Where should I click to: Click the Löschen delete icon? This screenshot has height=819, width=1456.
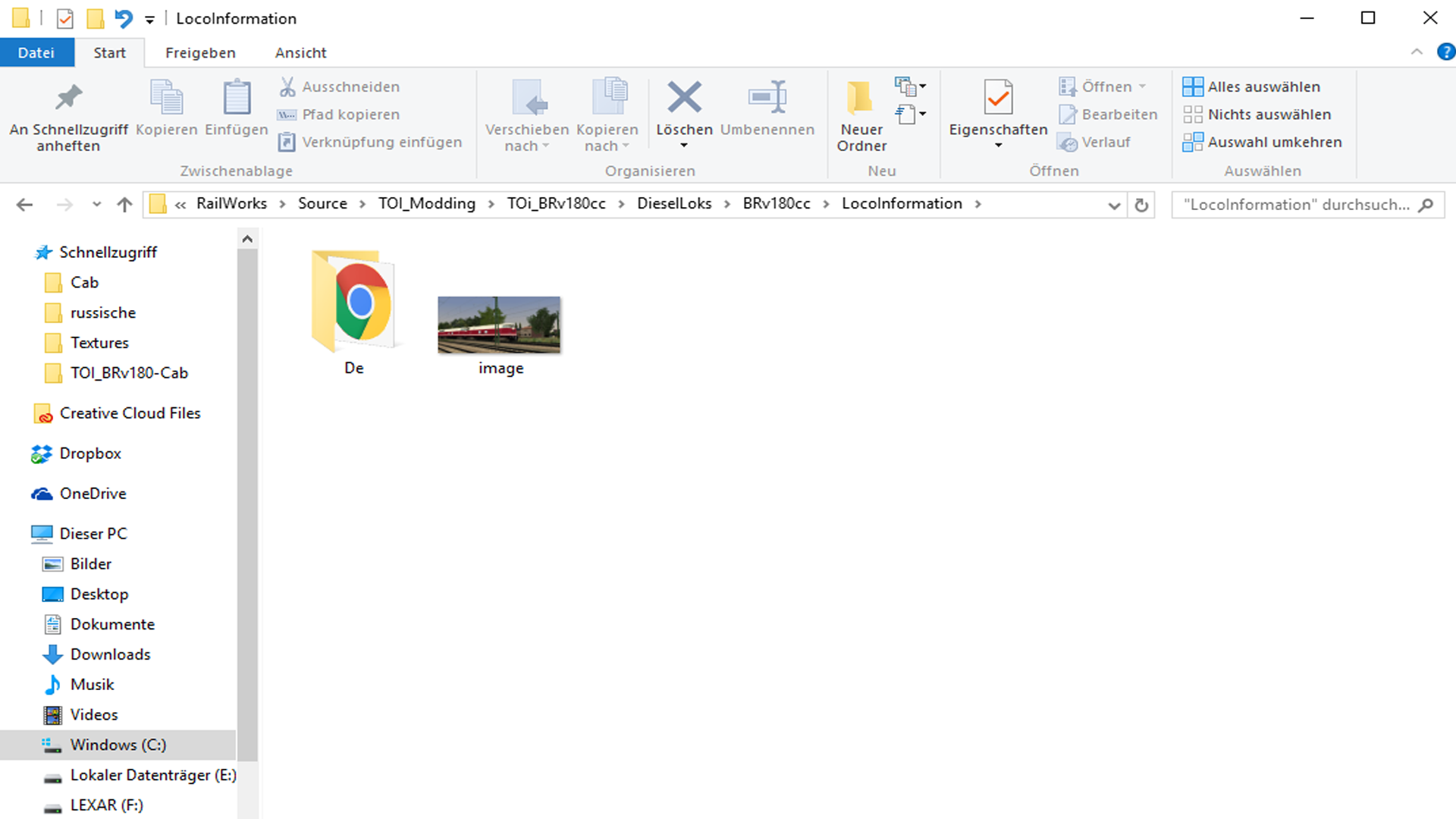[684, 99]
